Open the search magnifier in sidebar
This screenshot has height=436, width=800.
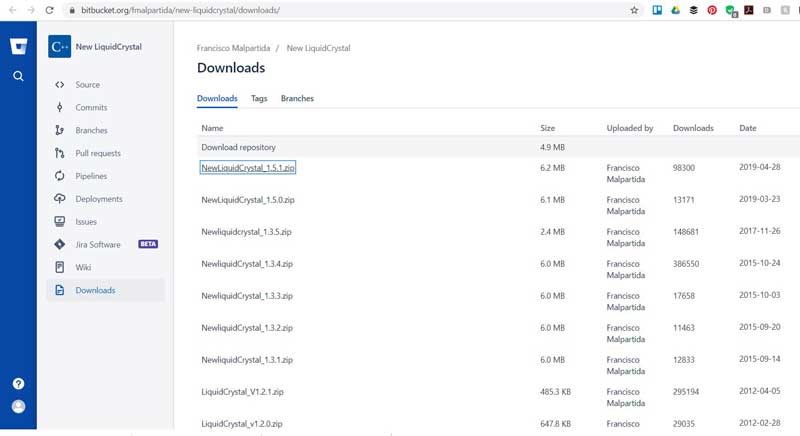pos(18,76)
